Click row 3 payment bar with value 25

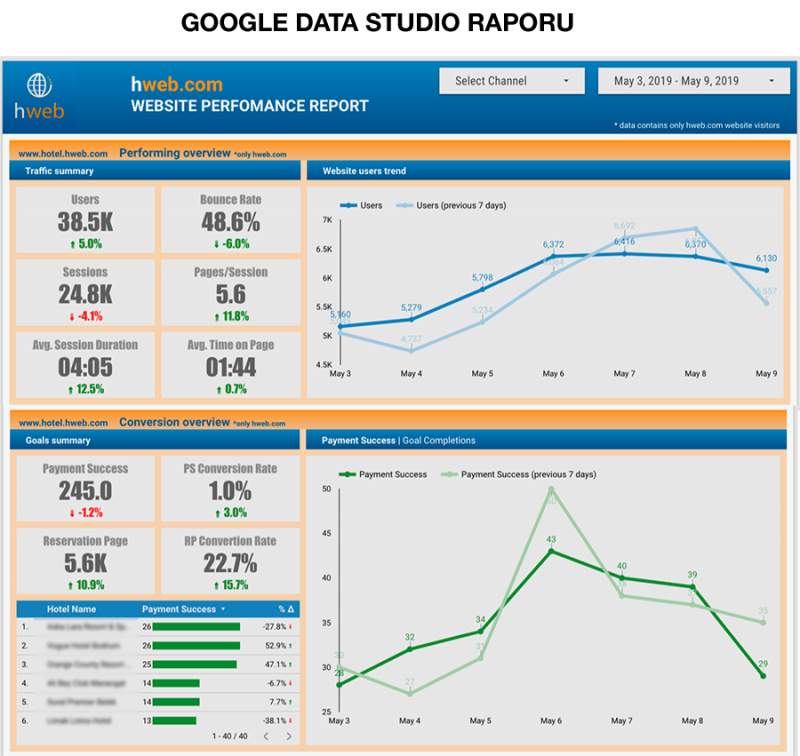pyautogui.click(x=194, y=664)
